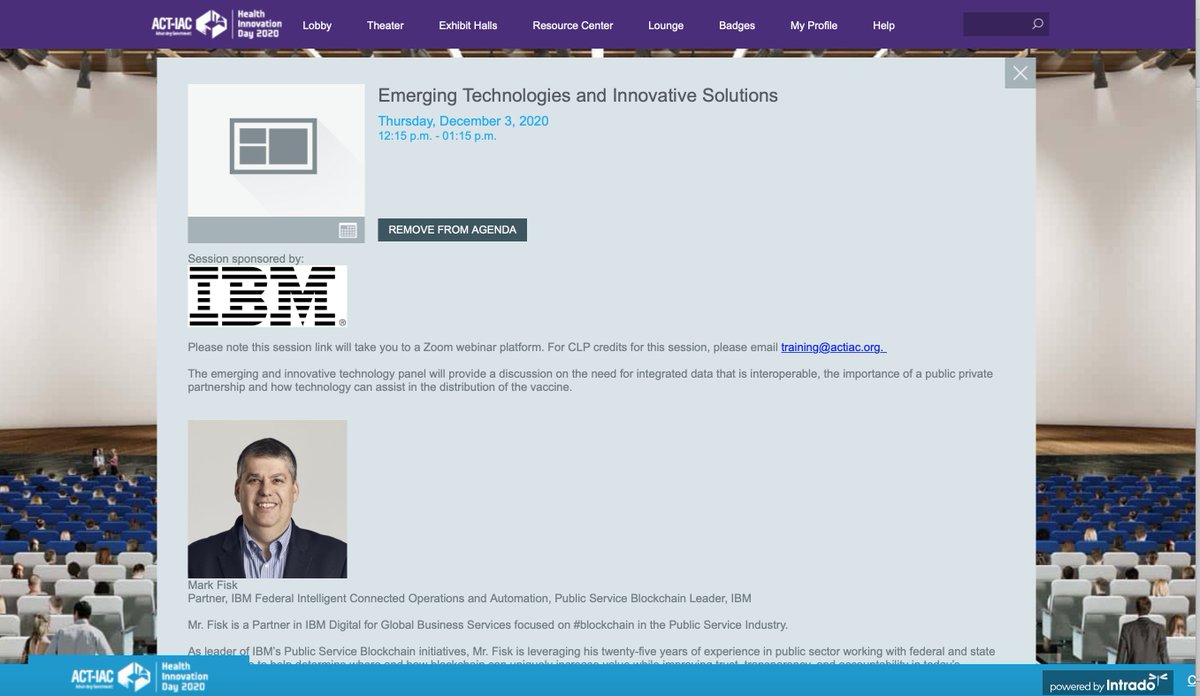The height and width of the screenshot is (696, 1200).
Task: Open the Resource Center
Action: (573, 25)
